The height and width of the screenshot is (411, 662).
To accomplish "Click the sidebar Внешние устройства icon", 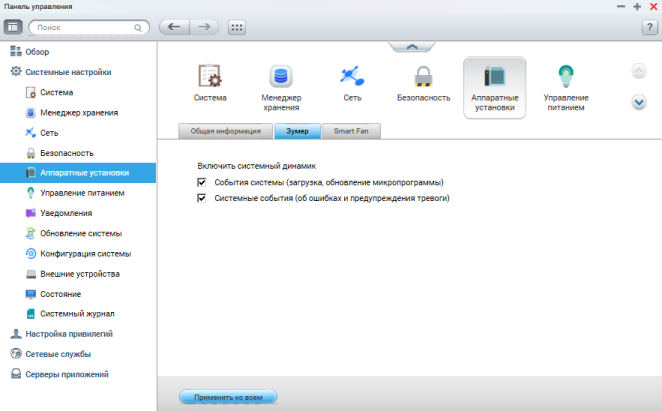I will point(30,274).
